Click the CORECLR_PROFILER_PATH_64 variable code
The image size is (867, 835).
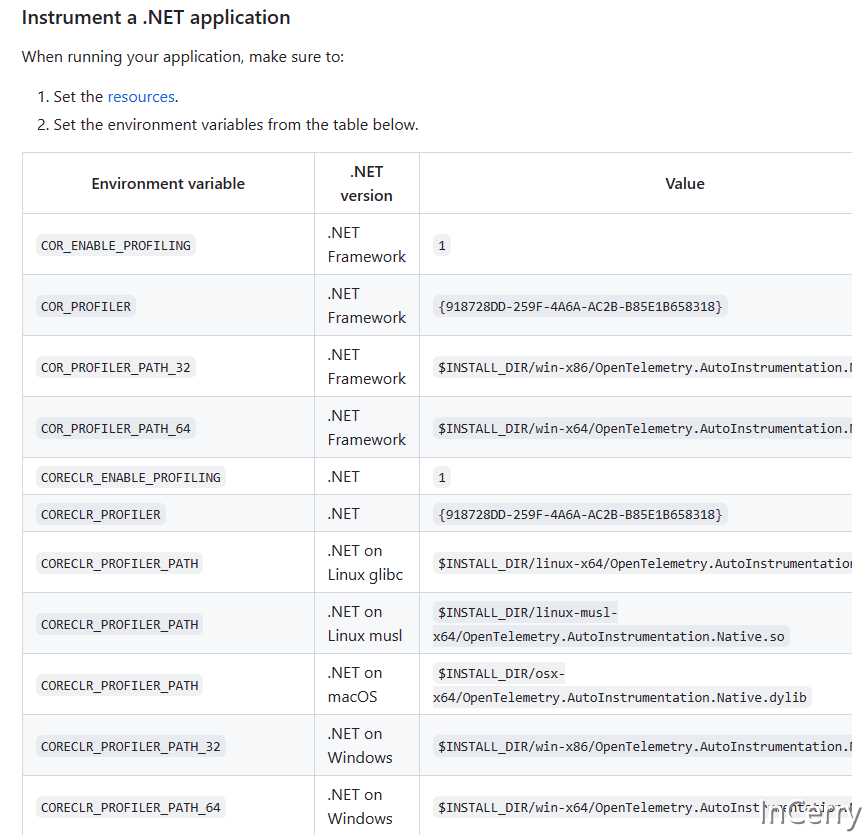130,807
